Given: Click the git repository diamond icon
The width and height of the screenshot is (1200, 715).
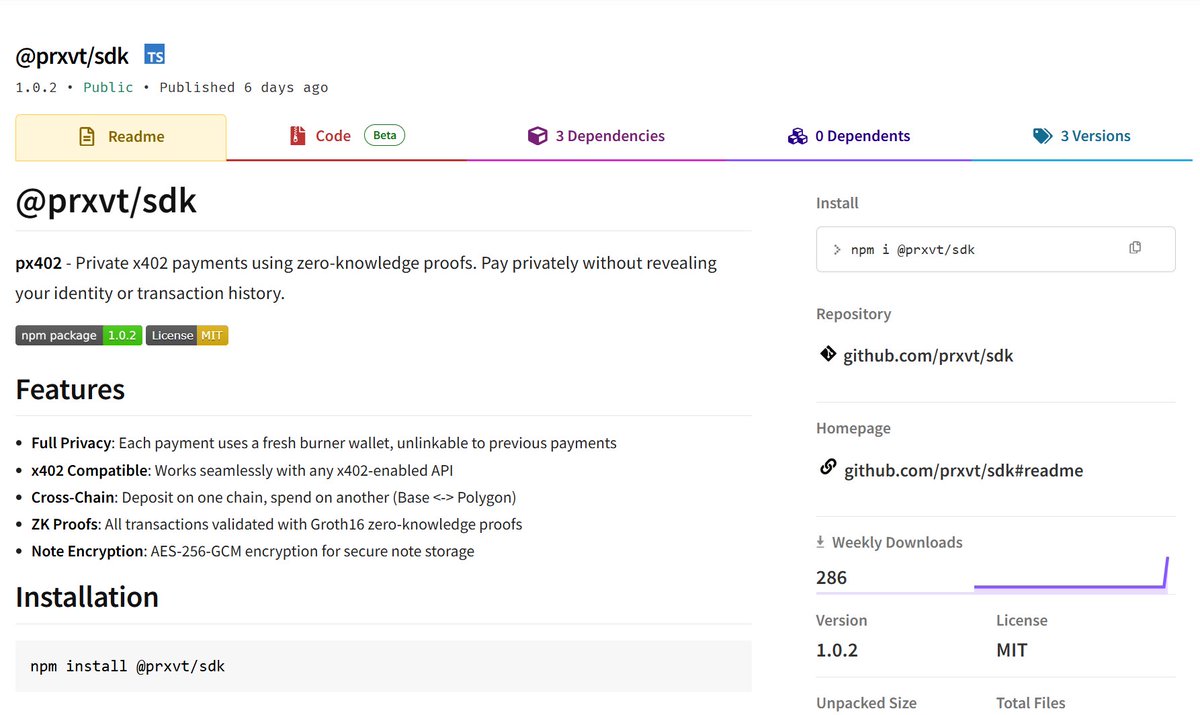Looking at the screenshot, I should coord(827,354).
